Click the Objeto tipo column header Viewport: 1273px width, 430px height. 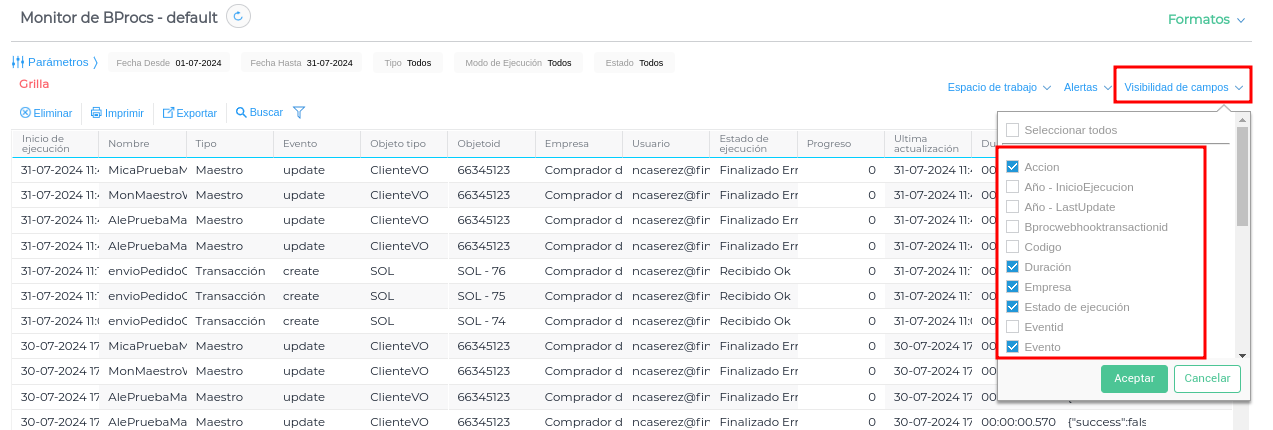pos(404,144)
